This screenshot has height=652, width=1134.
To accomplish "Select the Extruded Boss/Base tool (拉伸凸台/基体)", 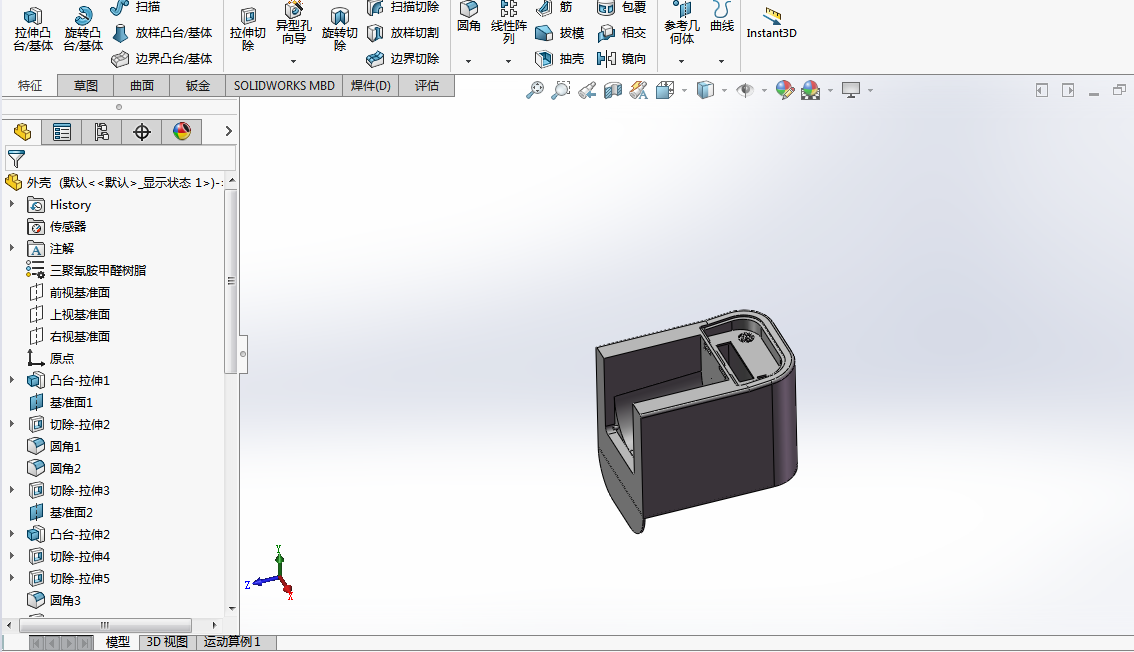I will pos(33,30).
